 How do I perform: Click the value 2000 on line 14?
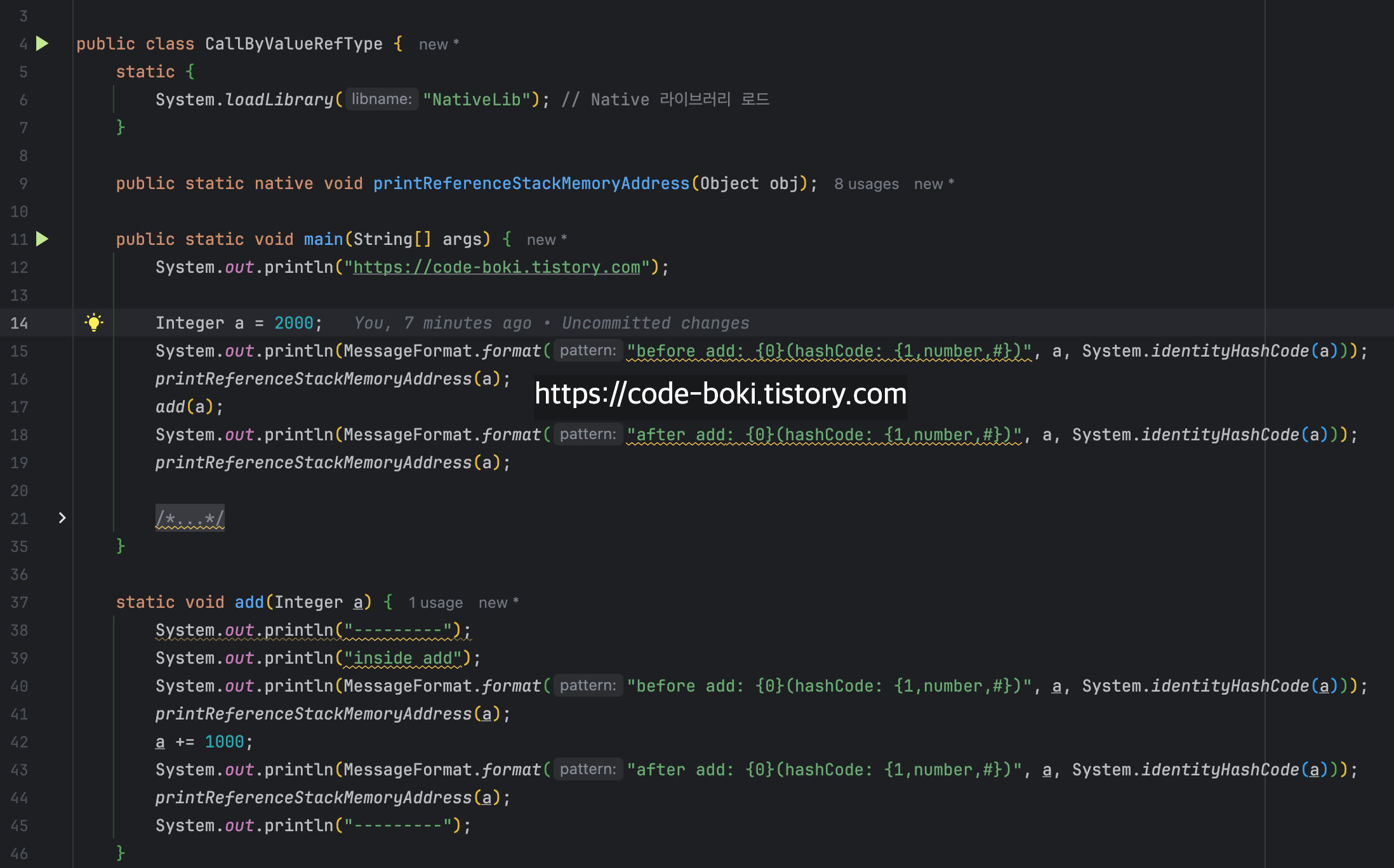[x=293, y=323]
